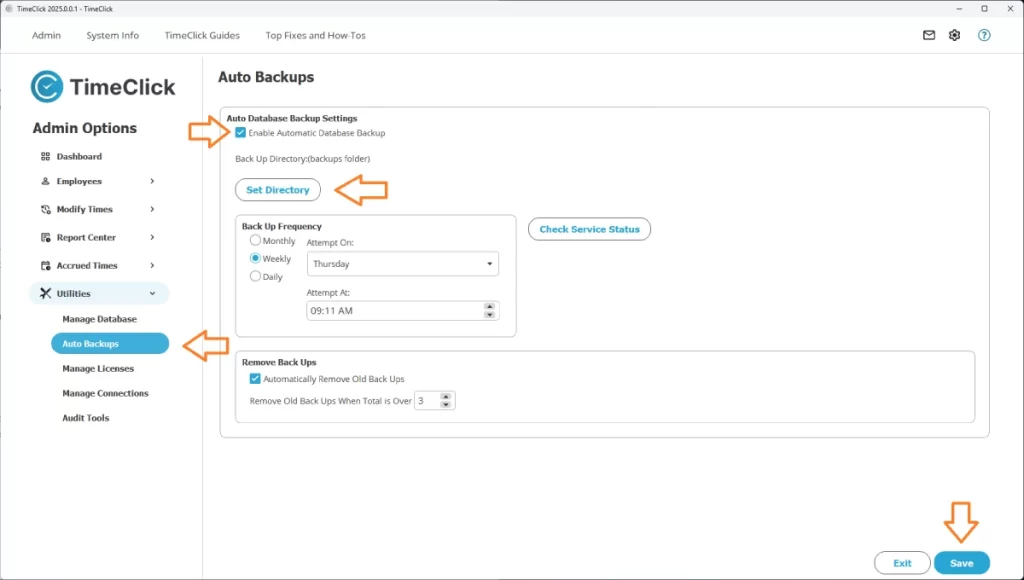Viewport: 1024px width, 580px height.
Task: Click the Set Directory button
Action: pyautogui.click(x=277, y=189)
